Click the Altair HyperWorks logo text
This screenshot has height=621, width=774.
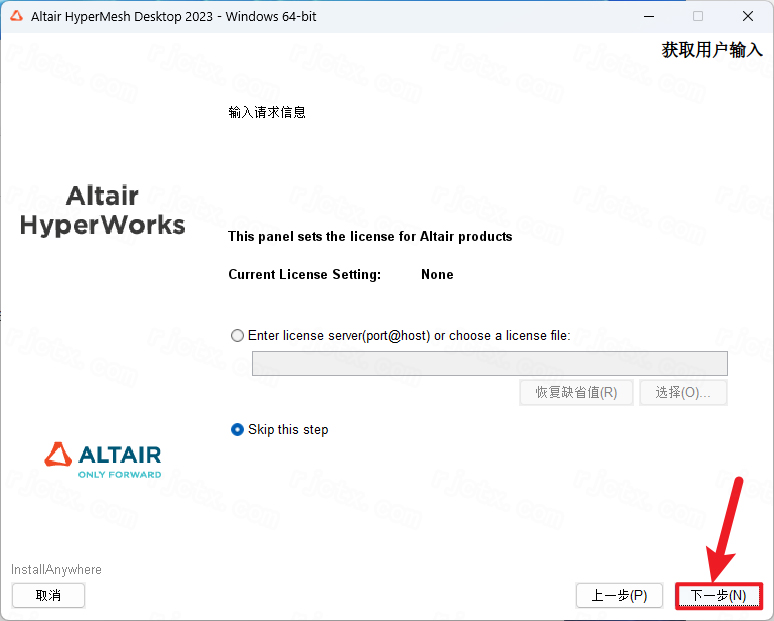103,210
